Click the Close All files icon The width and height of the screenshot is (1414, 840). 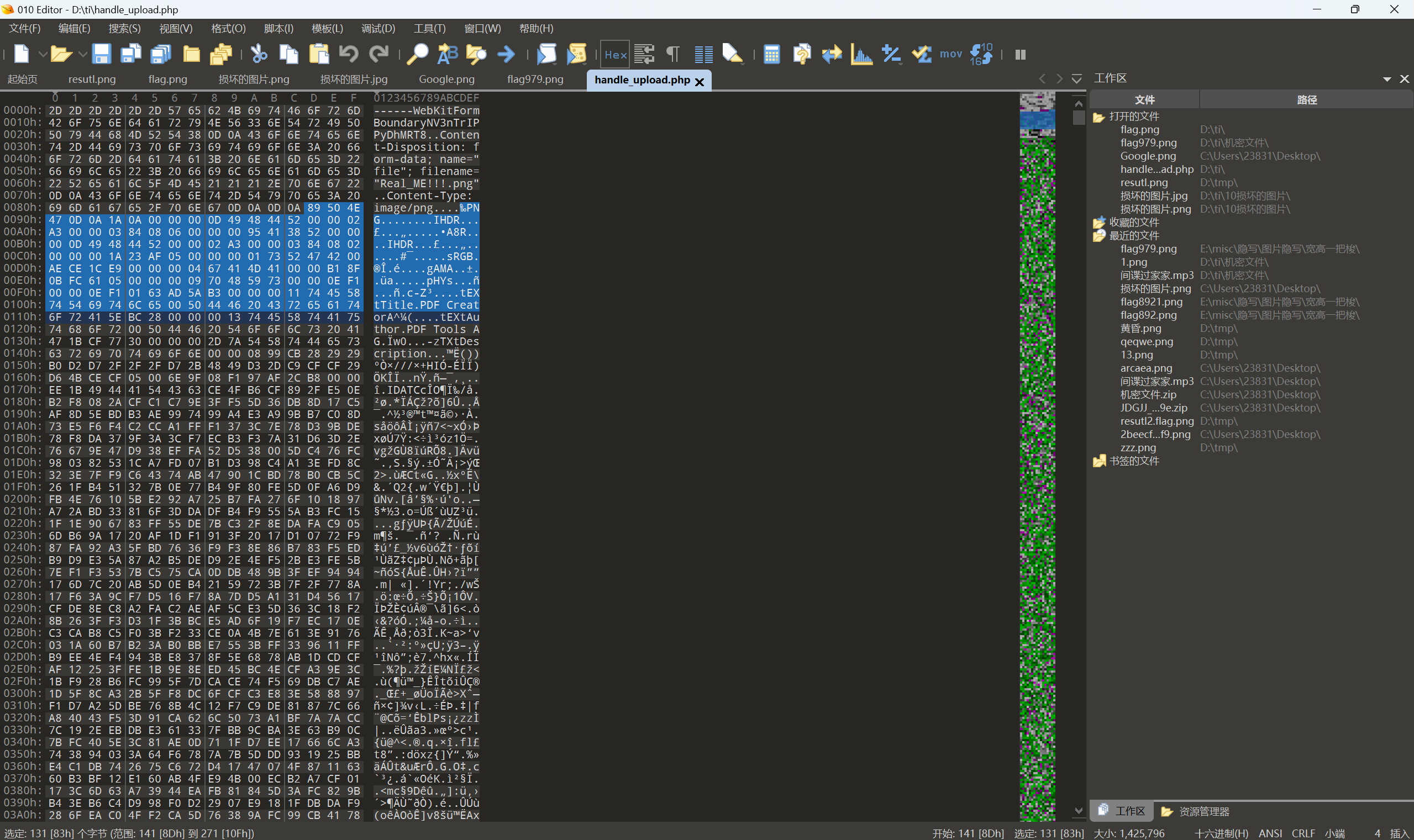pyautogui.click(x=221, y=54)
